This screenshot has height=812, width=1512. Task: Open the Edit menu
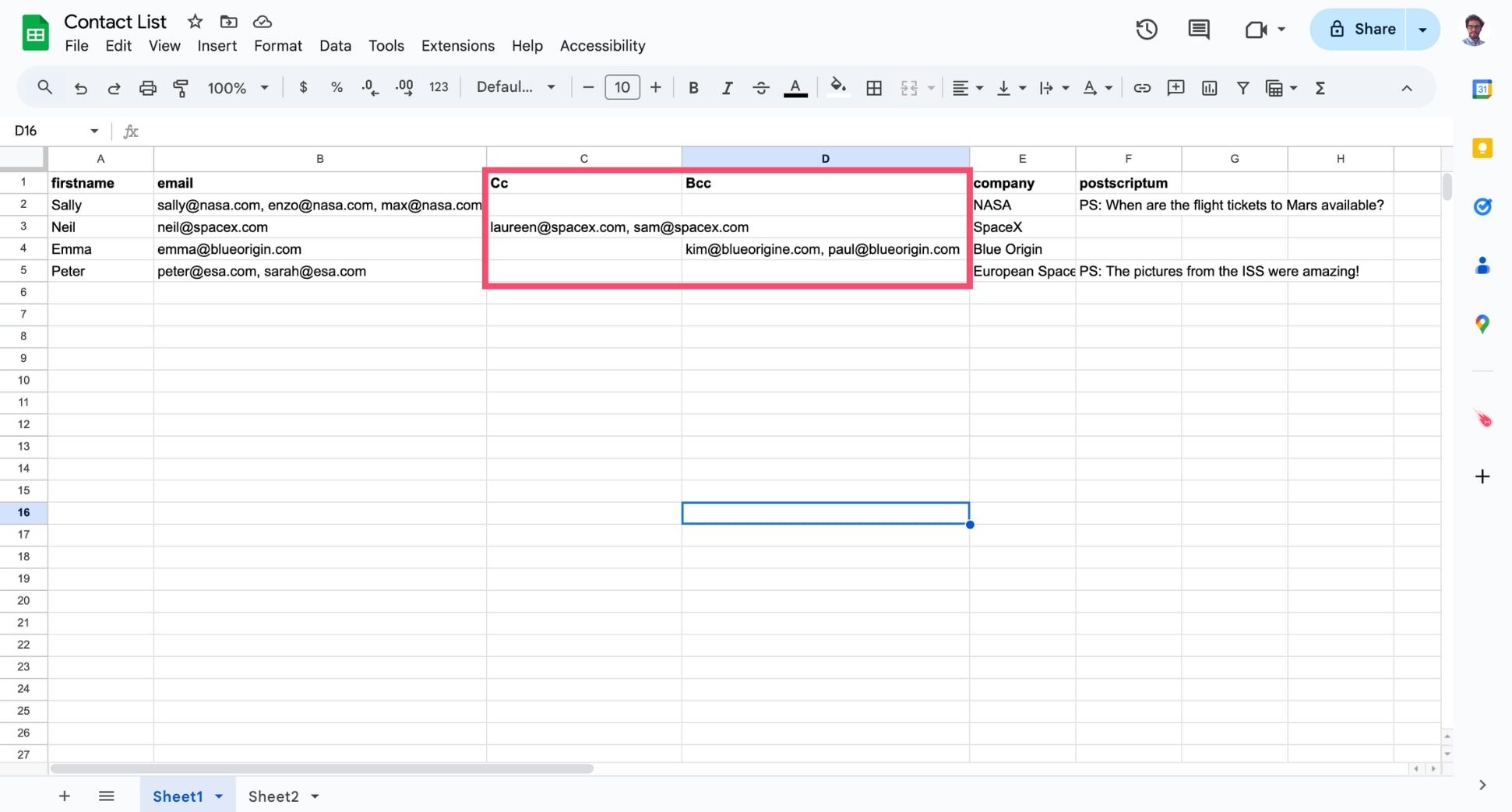point(118,46)
